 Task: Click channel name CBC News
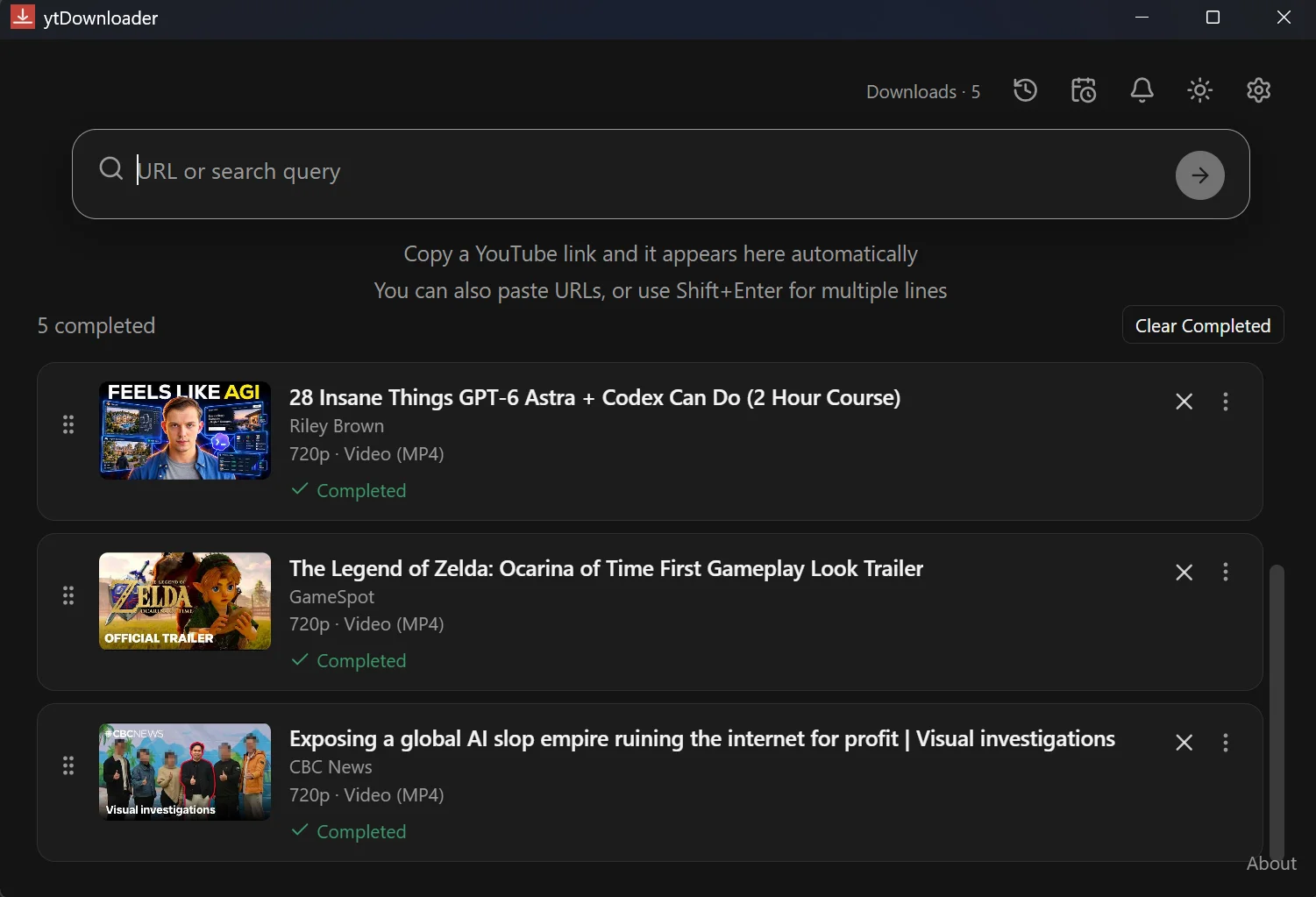[x=331, y=767]
